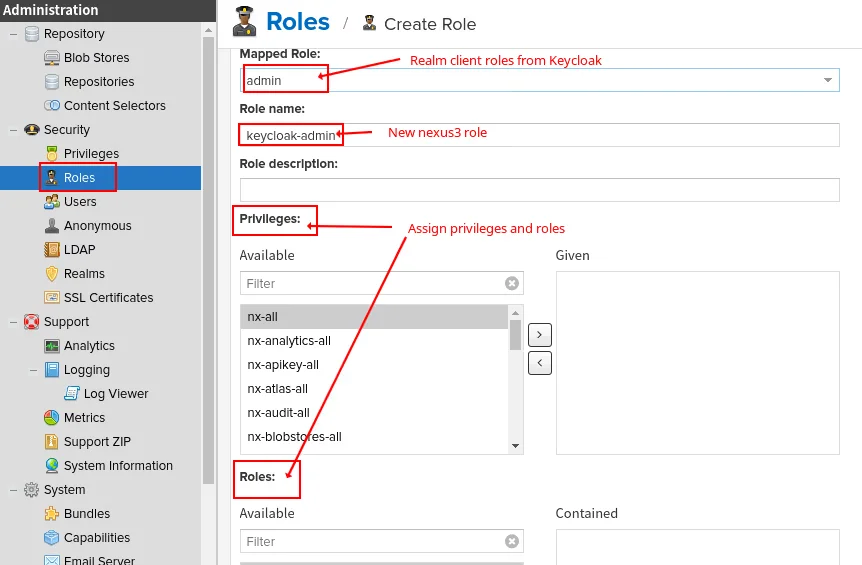Click the remove-from-Given left arrow button
The width and height of the screenshot is (862, 565).
coord(539,362)
